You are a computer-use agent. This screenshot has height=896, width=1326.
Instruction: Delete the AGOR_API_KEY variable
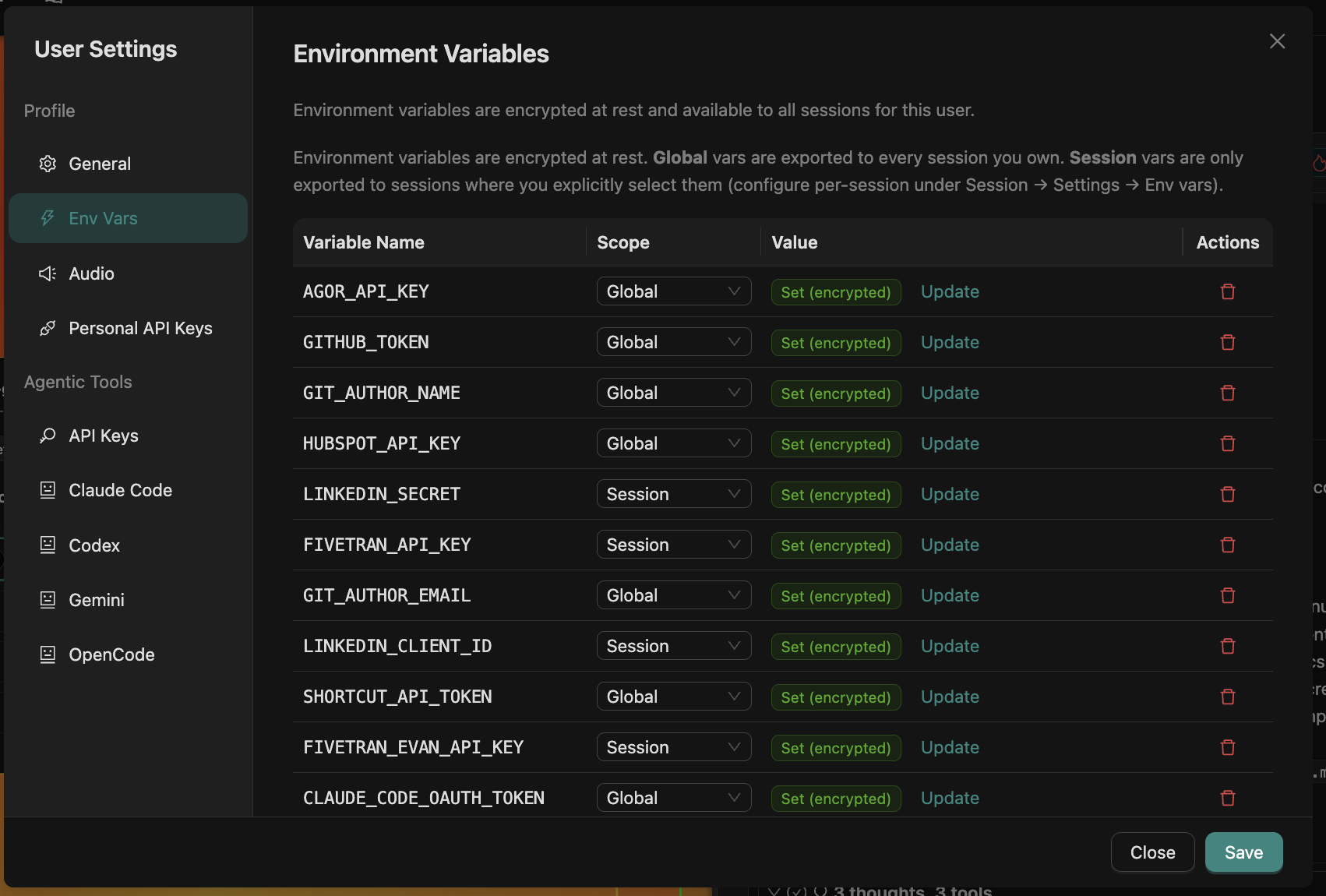click(x=1228, y=291)
